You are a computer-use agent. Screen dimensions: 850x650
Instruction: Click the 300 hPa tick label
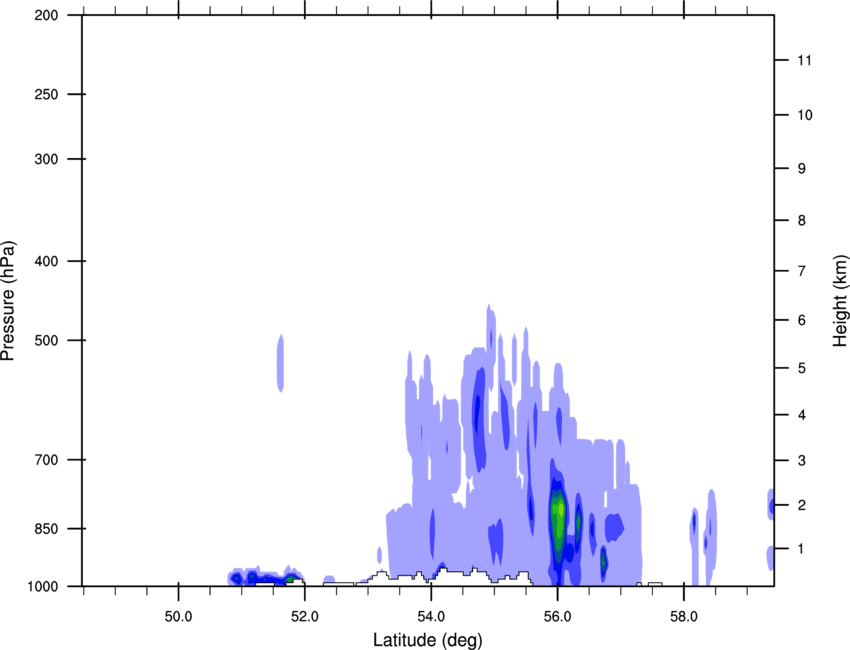(x=47, y=160)
